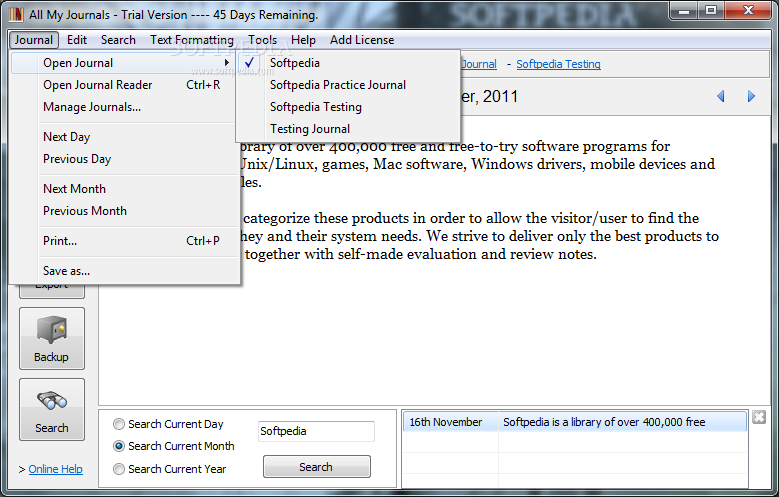779x497 pixels.
Task: Click in the Softpedia search text field
Action: 316,431
